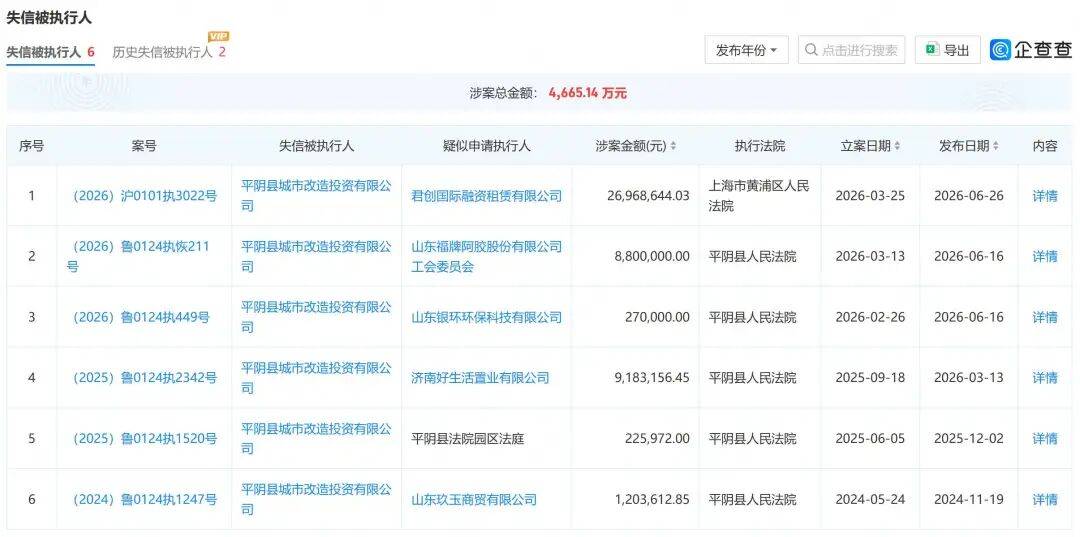Click the 导出 button
The image size is (1080, 537).
coord(948,50)
